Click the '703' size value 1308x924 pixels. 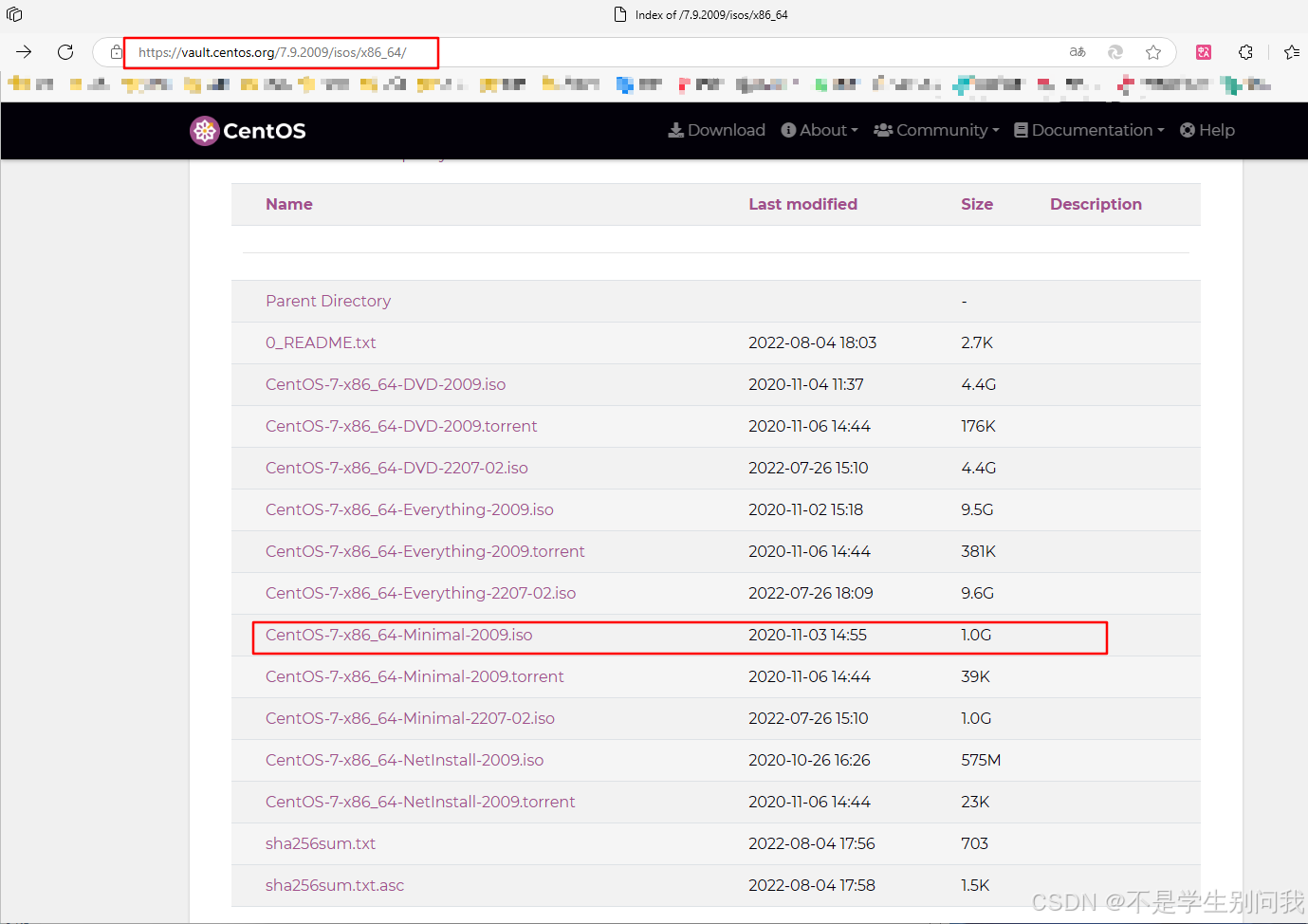point(974,843)
